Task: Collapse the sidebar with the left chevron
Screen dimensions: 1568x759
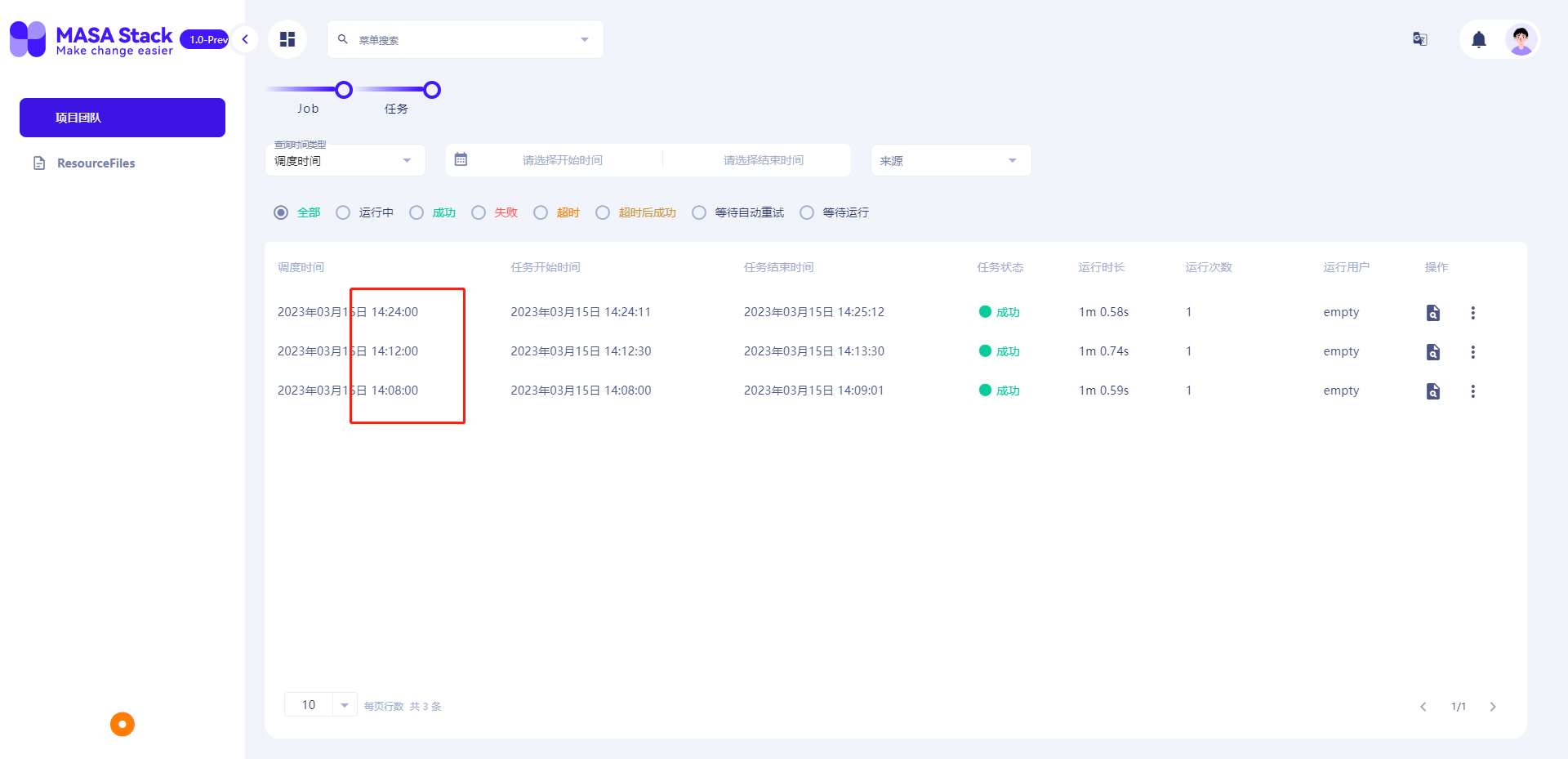Action: pos(244,38)
